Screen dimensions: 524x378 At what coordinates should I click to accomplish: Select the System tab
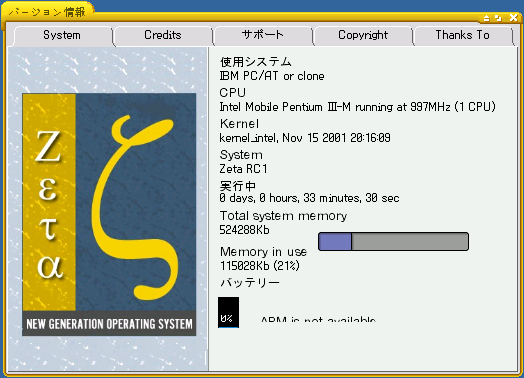pyautogui.click(x=62, y=35)
